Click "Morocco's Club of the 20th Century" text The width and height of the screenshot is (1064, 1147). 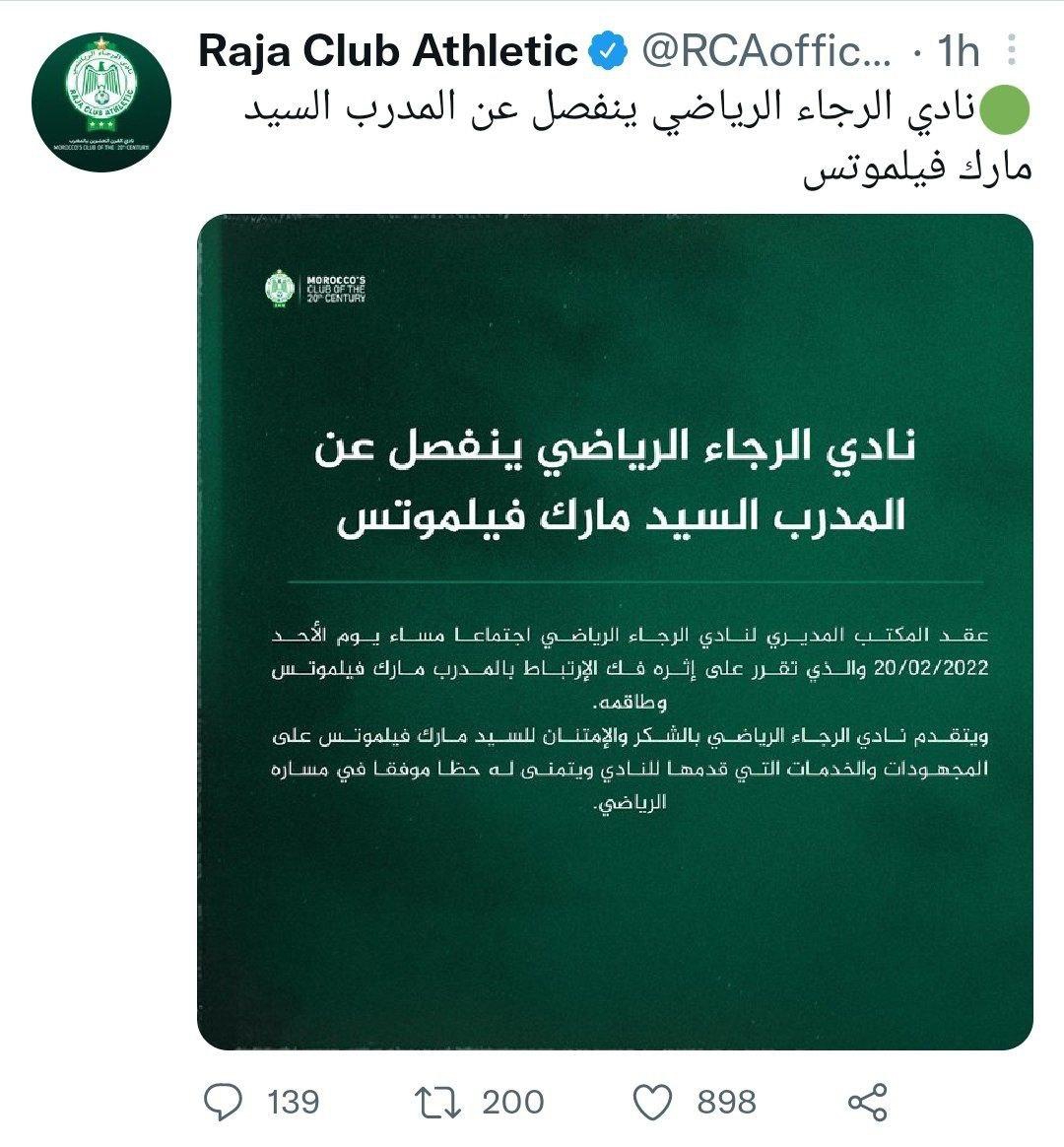[x=335, y=289]
